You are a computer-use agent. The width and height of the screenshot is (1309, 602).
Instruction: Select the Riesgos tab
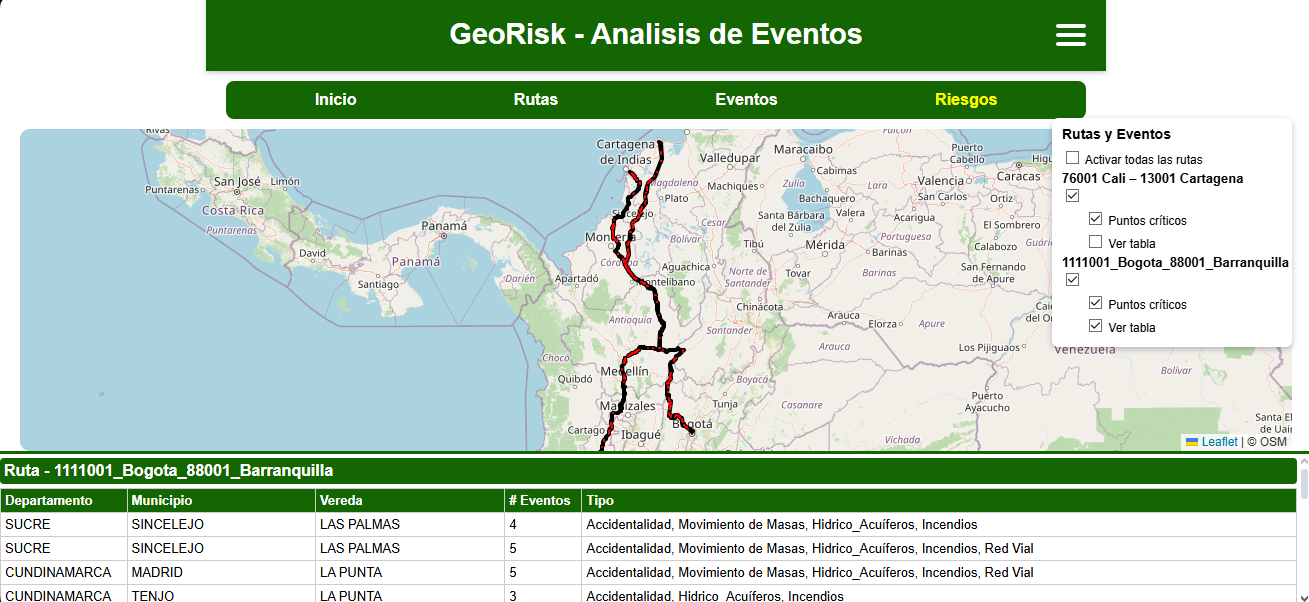(966, 100)
